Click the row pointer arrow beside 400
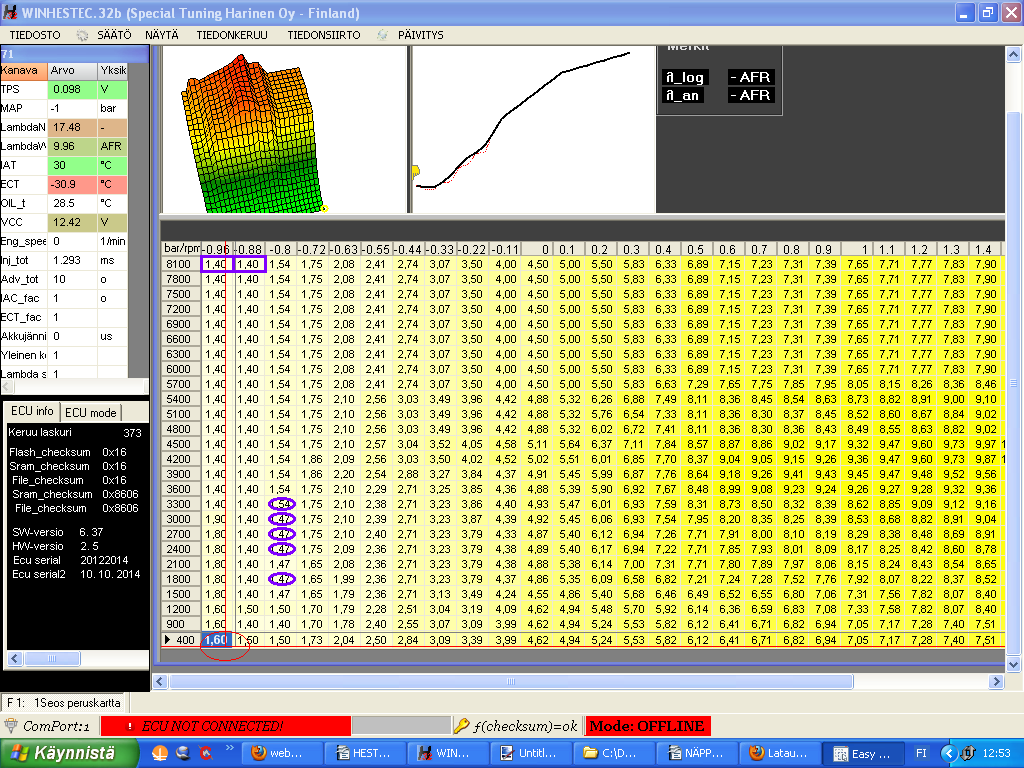This screenshot has height=768, width=1024. [168, 640]
